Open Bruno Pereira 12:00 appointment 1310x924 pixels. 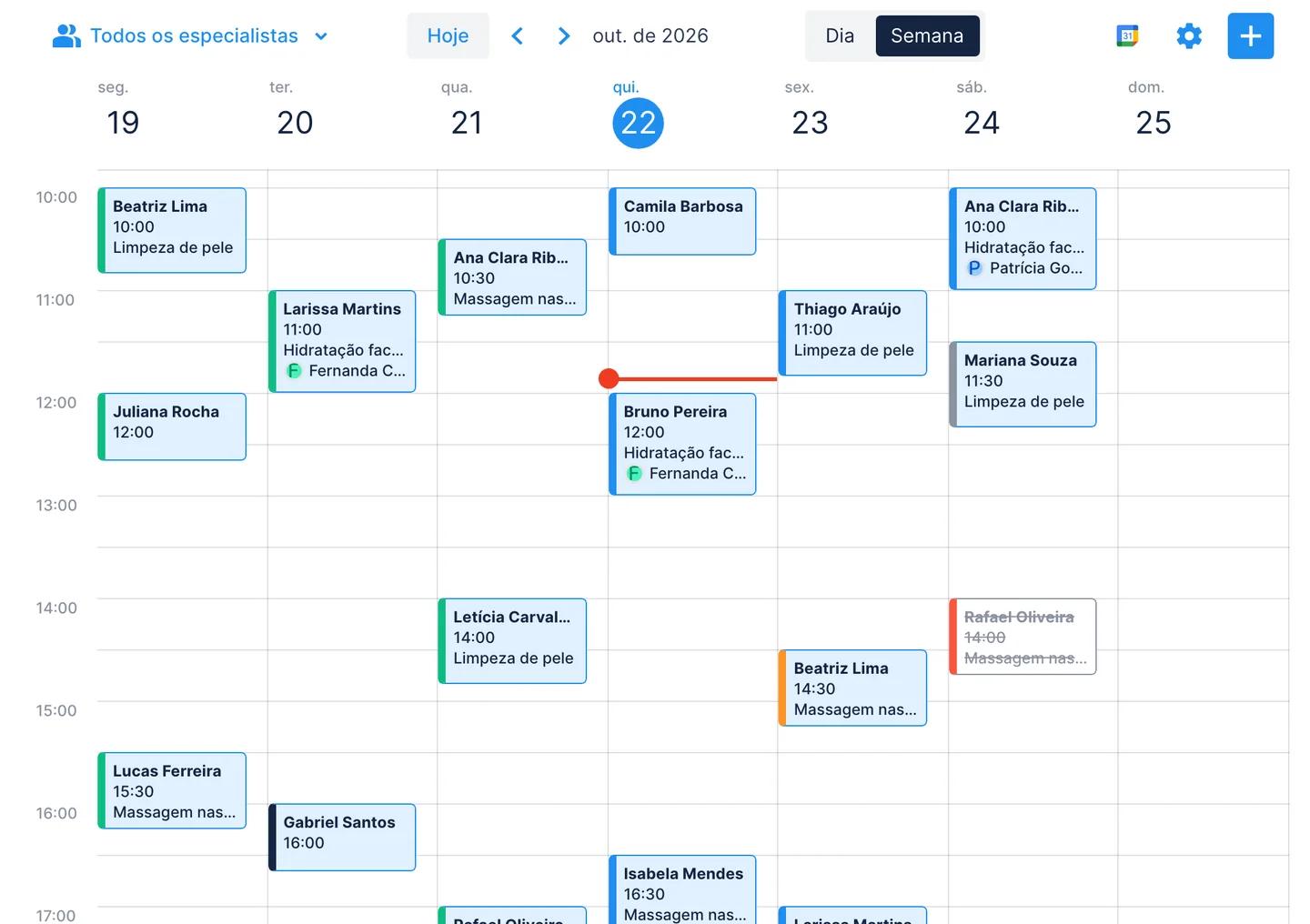pyautogui.click(x=682, y=444)
